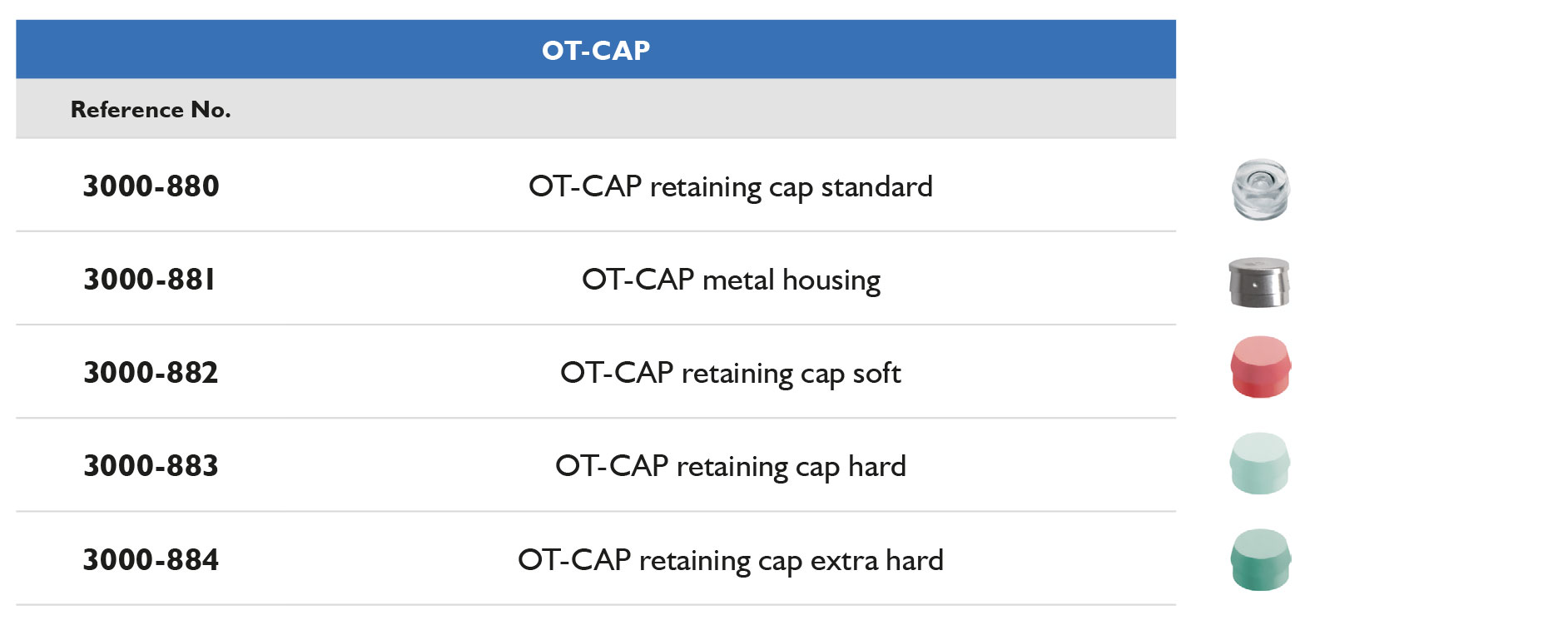The width and height of the screenshot is (1568, 620).
Task: Click the metal housing product image
Action: [1258, 282]
